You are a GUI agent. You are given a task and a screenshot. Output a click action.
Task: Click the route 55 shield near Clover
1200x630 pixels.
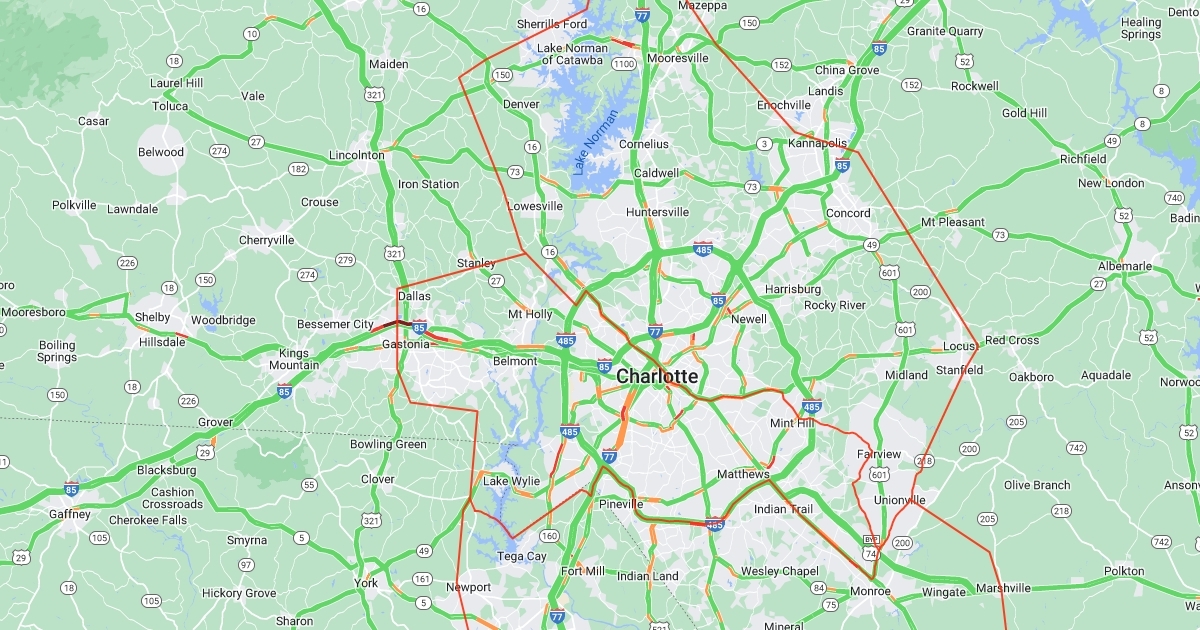[308, 485]
